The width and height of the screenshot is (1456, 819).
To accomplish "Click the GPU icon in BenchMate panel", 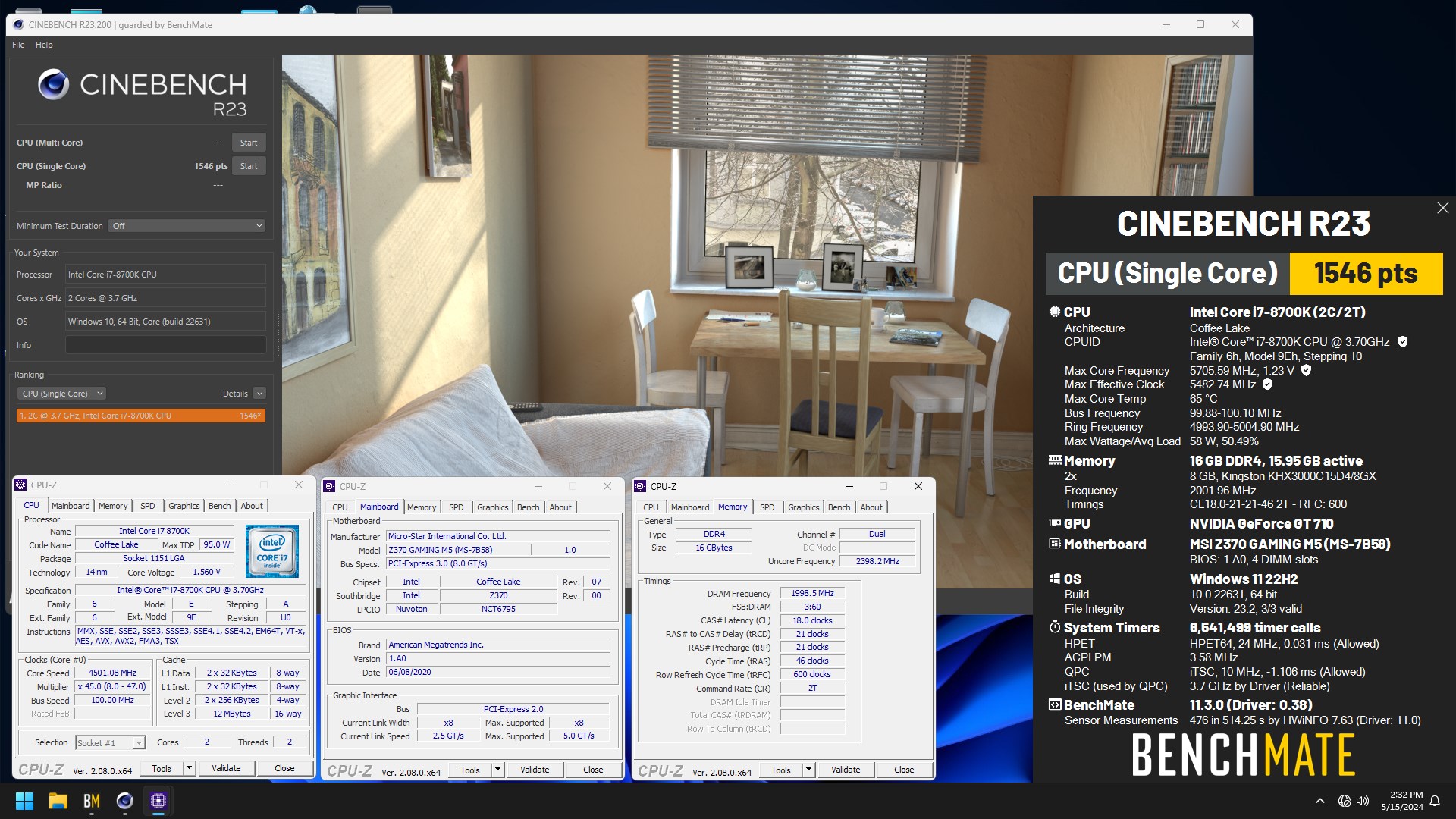I will pyautogui.click(x=1054, y=522).
